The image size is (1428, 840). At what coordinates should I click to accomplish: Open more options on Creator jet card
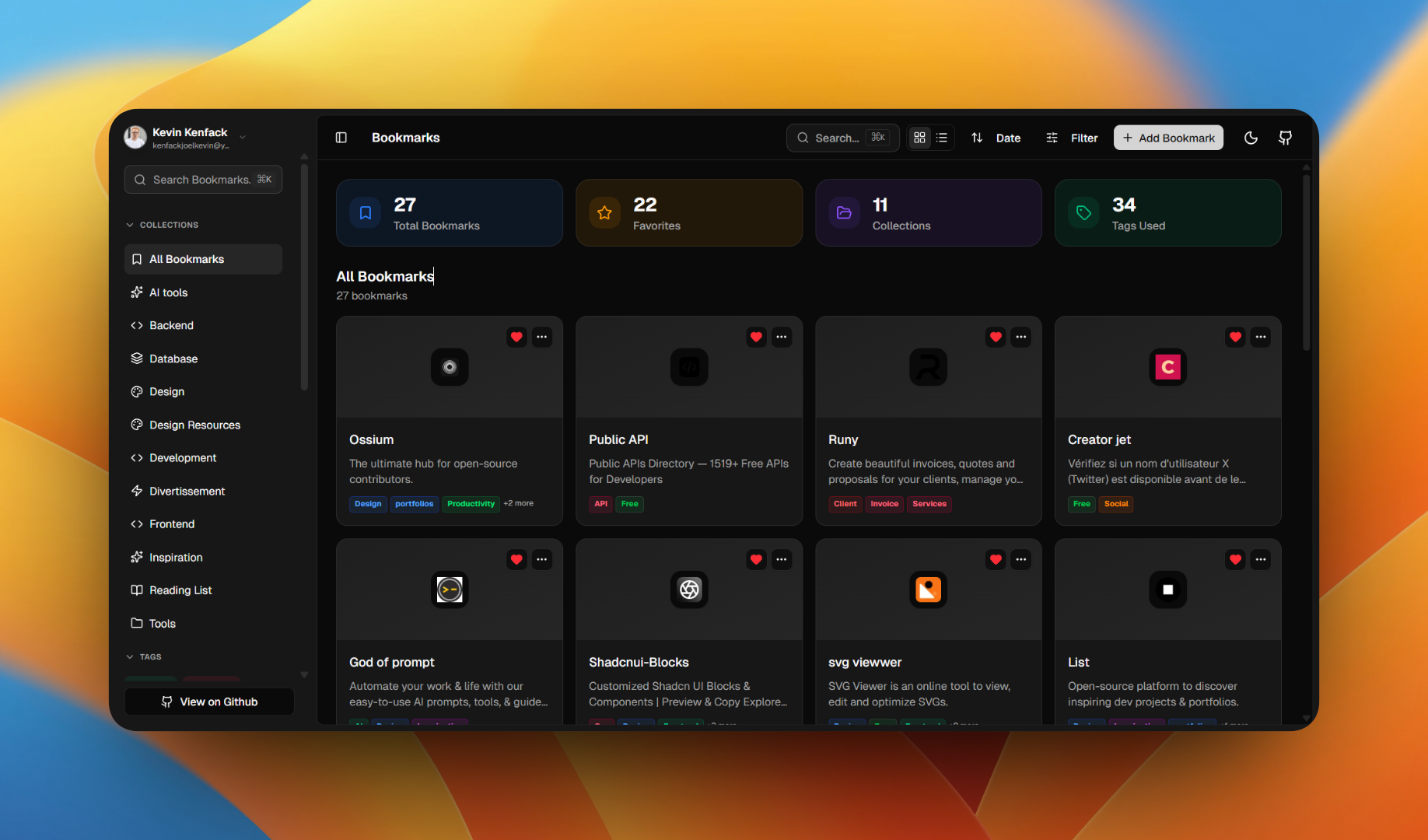[1261, 337]
